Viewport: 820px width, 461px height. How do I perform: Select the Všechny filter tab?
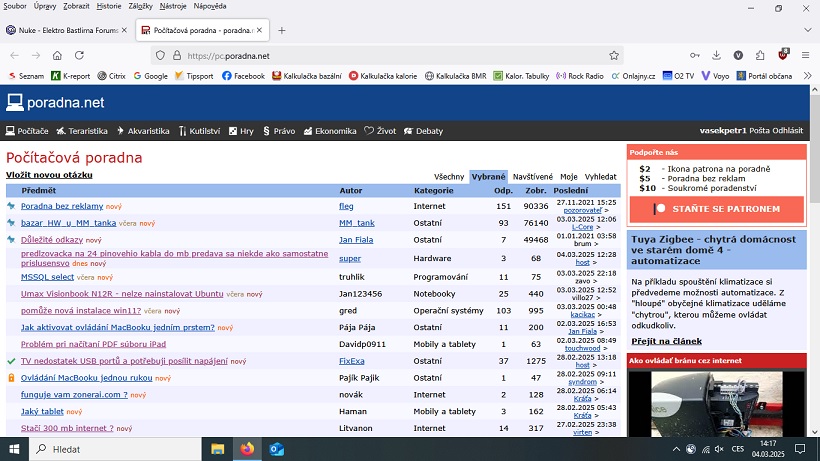click(x=449, y=176)
